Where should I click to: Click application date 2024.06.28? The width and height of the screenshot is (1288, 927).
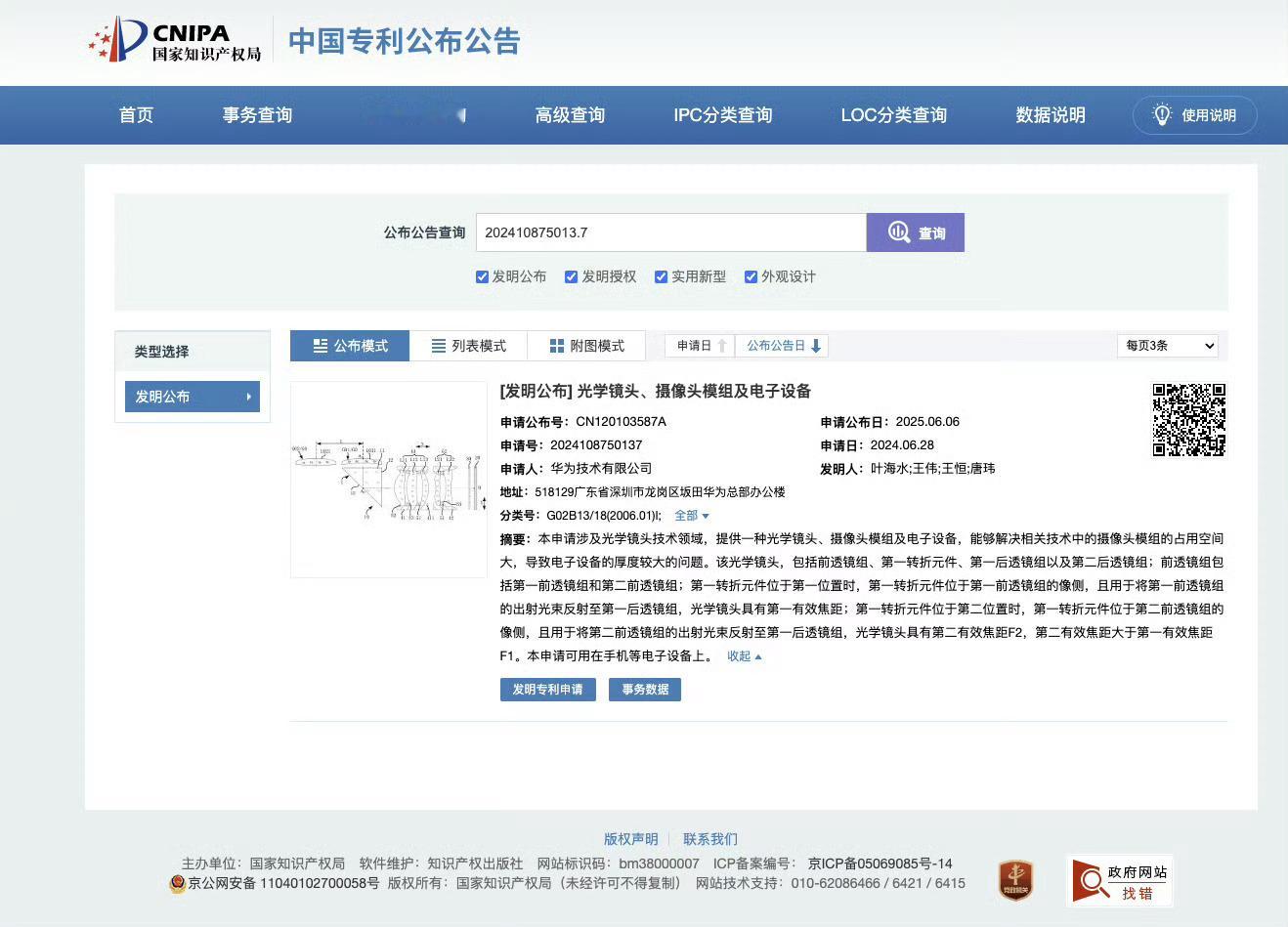(902, 445)
